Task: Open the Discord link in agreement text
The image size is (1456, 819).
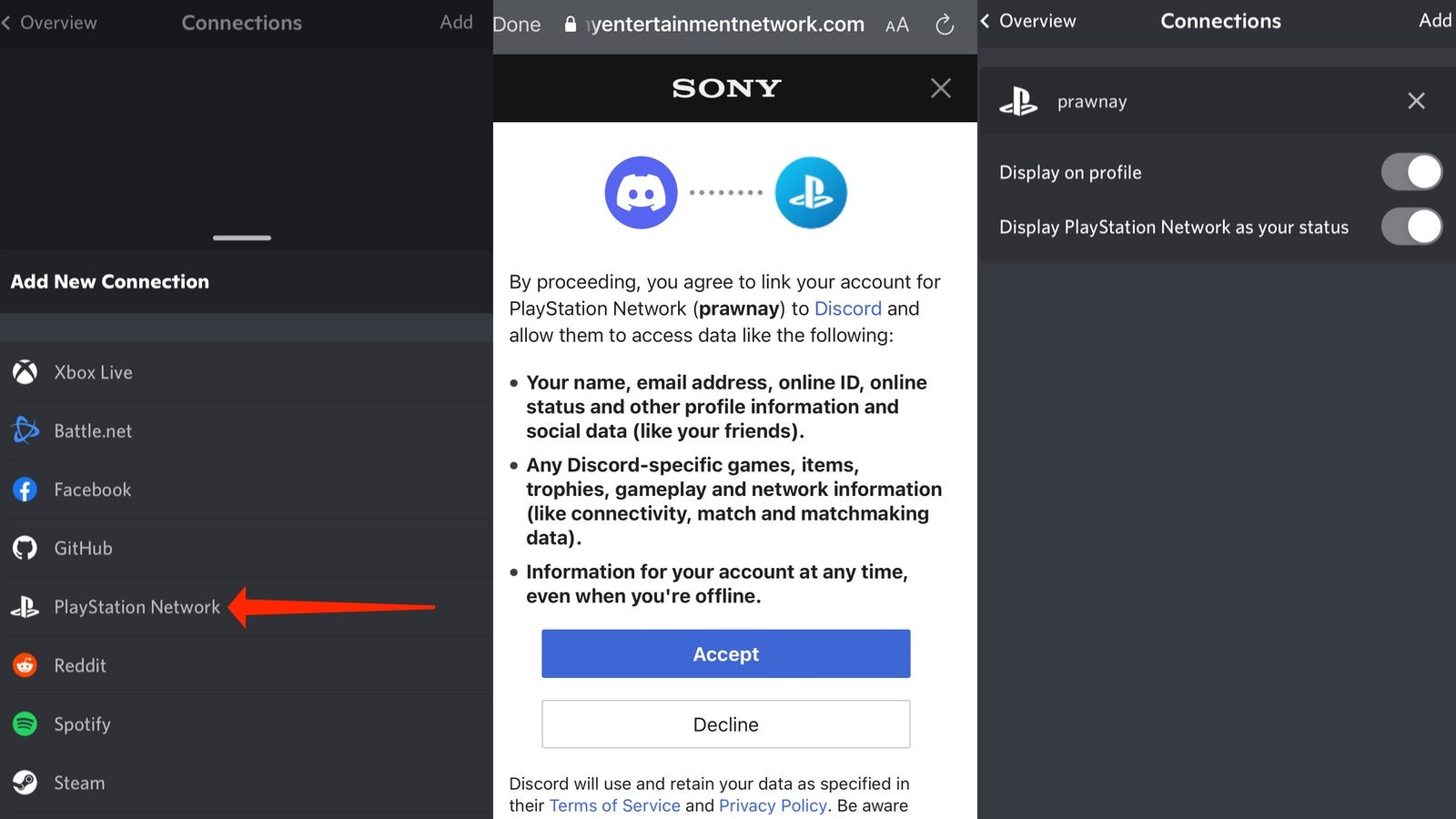Action: 847,308
